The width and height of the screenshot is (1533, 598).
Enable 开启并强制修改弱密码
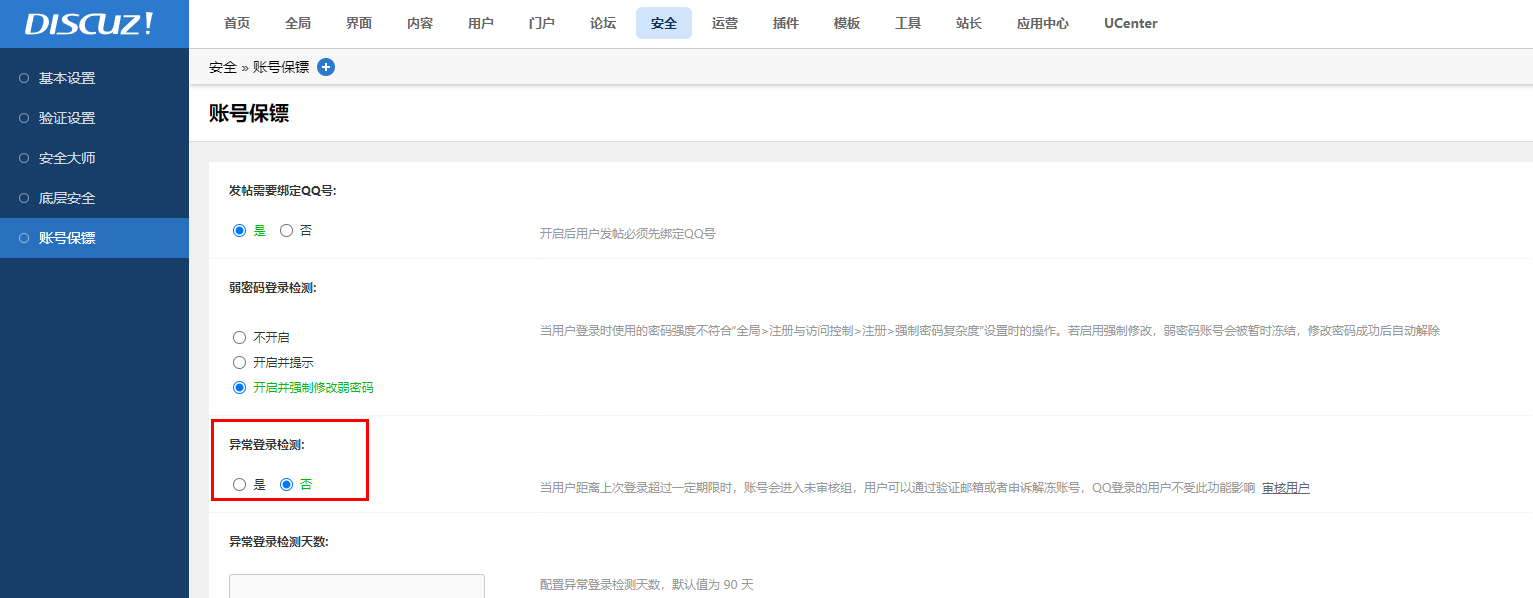[240, 387]
